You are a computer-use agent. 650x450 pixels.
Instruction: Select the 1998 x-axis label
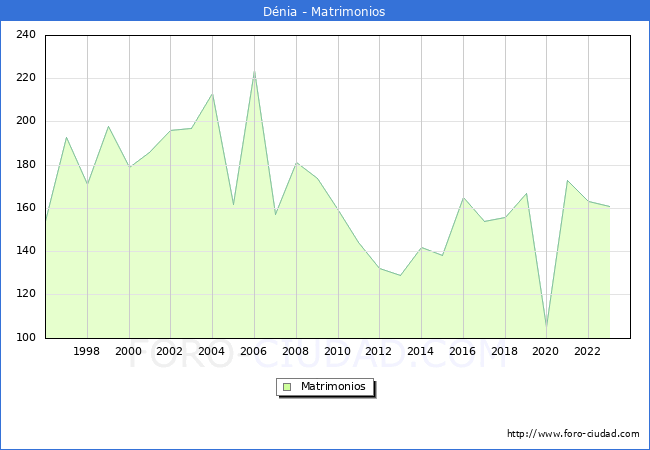[87, 351]
